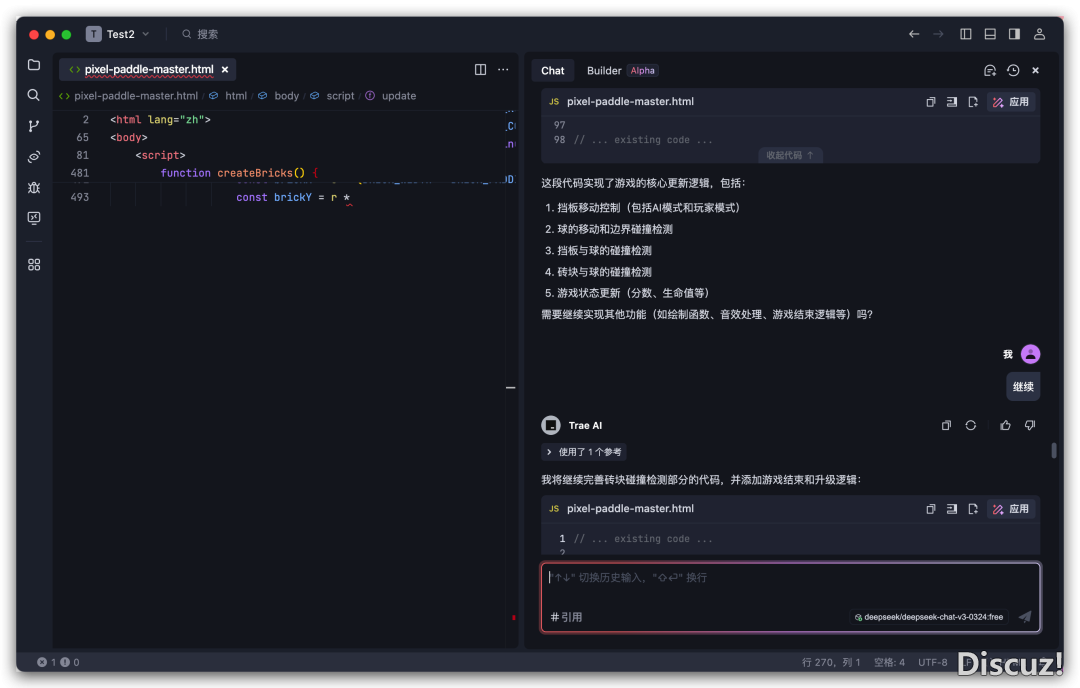The image size is (1080, 688).
Task: Collapse code with 收起代码 button
Action: coord(790,156)
